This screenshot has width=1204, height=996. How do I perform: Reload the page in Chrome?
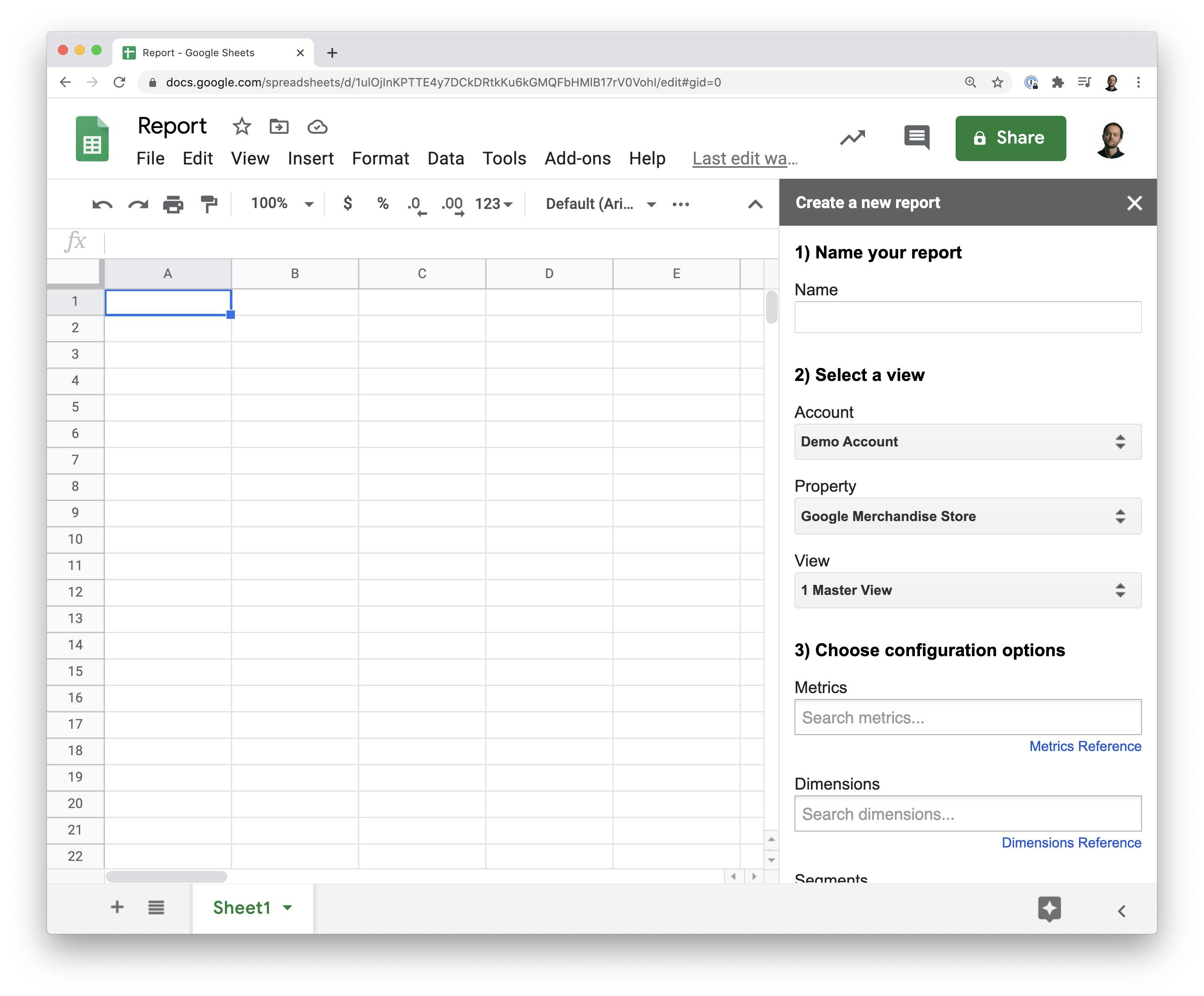click(119, 82)
